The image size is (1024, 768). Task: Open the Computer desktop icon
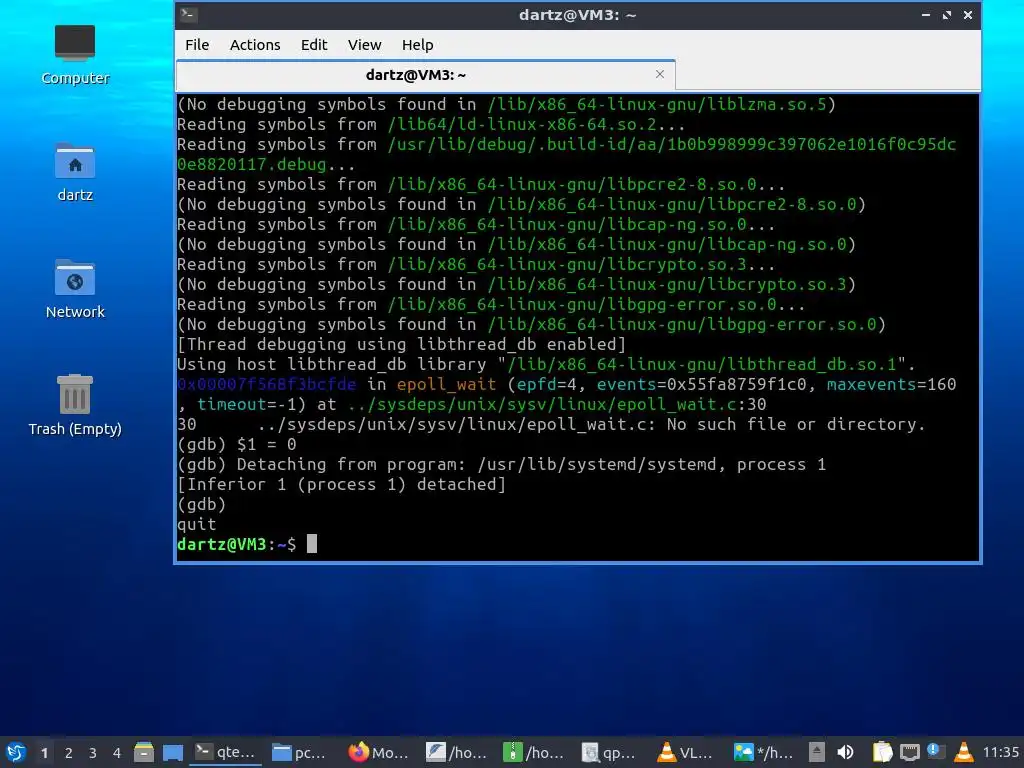pos(75,55)
